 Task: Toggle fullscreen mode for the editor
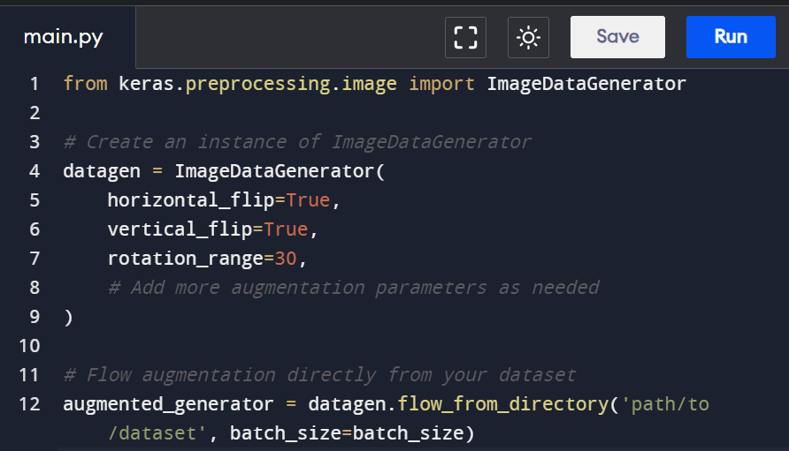(x=465, y=38)
